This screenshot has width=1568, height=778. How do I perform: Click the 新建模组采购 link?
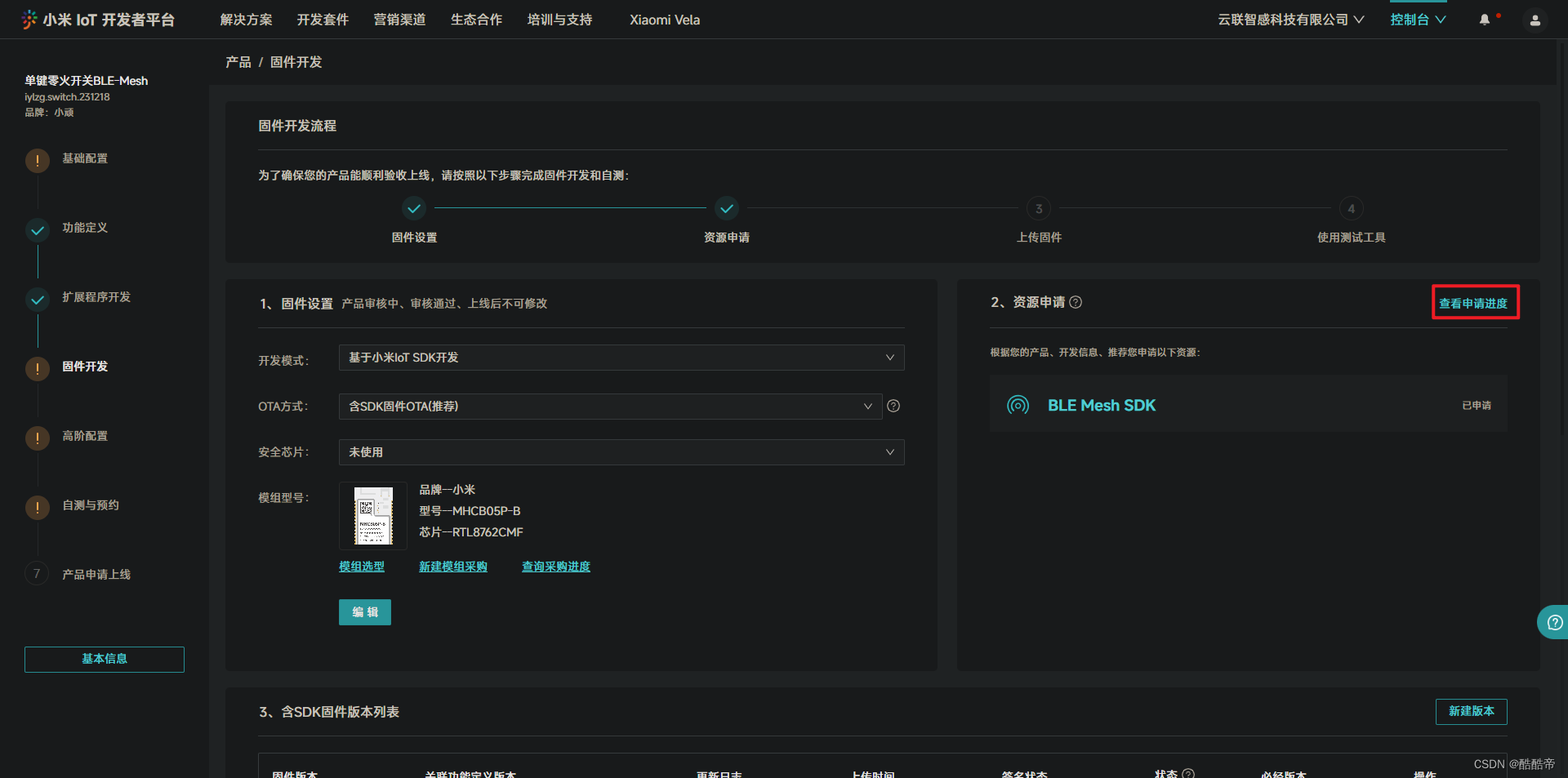(453, 567)
